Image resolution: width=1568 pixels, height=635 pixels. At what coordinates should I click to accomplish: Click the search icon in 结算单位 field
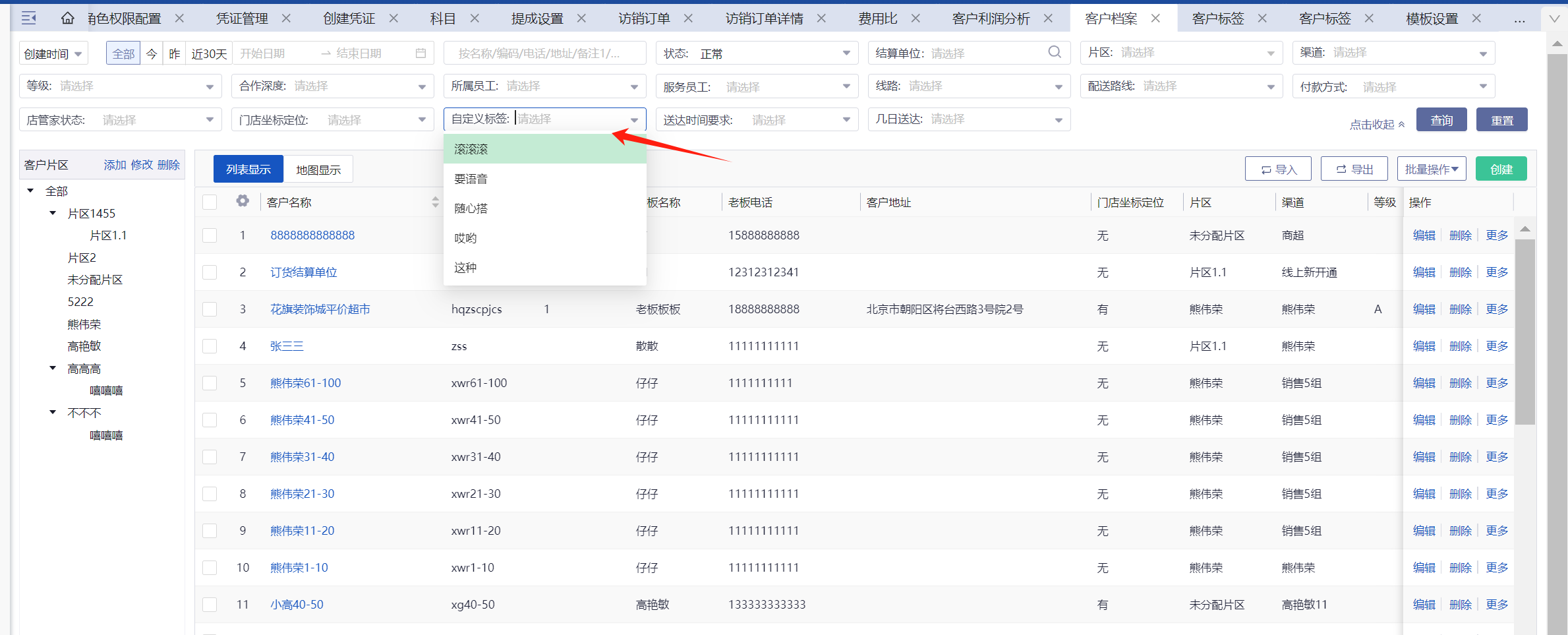coord(1055,52)
